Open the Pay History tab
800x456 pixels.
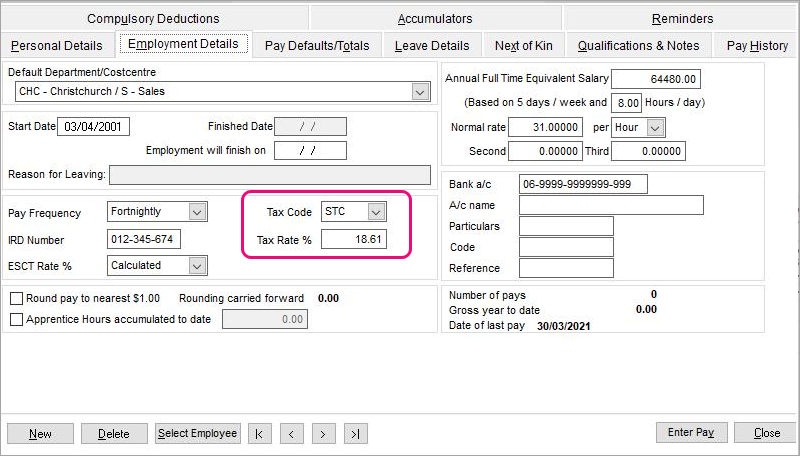click(x=757, y=46)
